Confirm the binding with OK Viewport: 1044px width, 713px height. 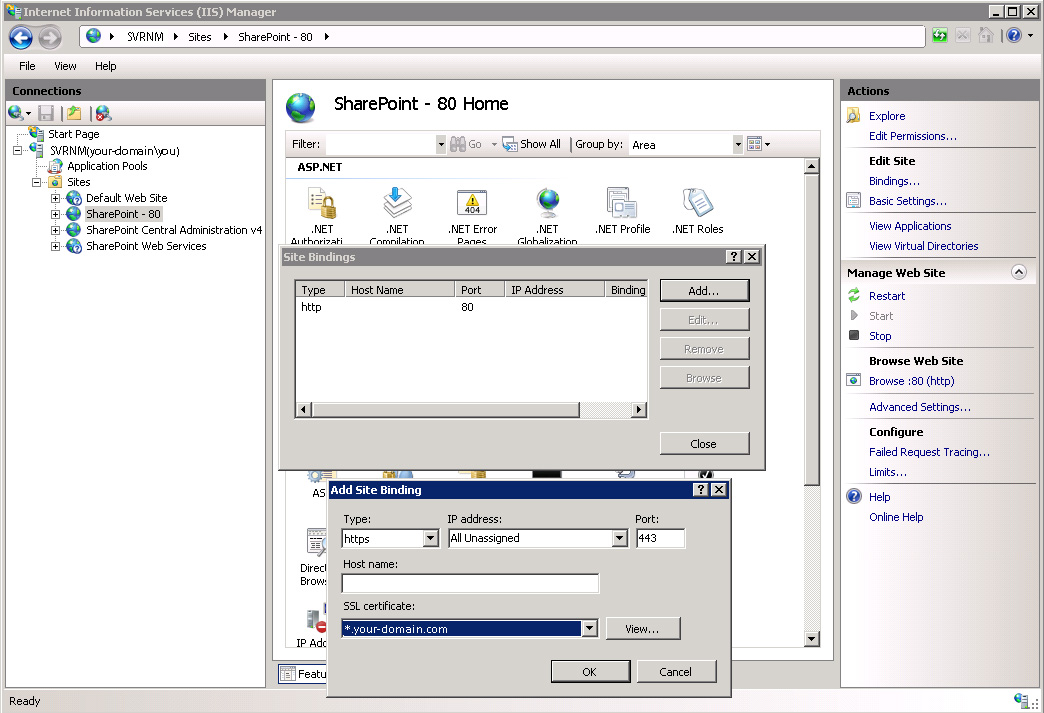point(590,672)
